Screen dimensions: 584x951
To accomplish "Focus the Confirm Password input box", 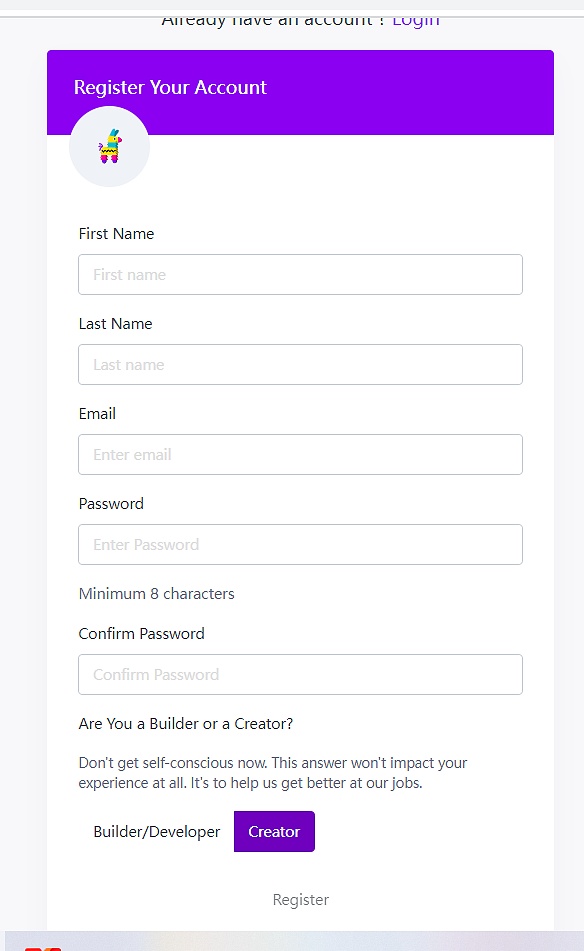I will pos(300,674).
